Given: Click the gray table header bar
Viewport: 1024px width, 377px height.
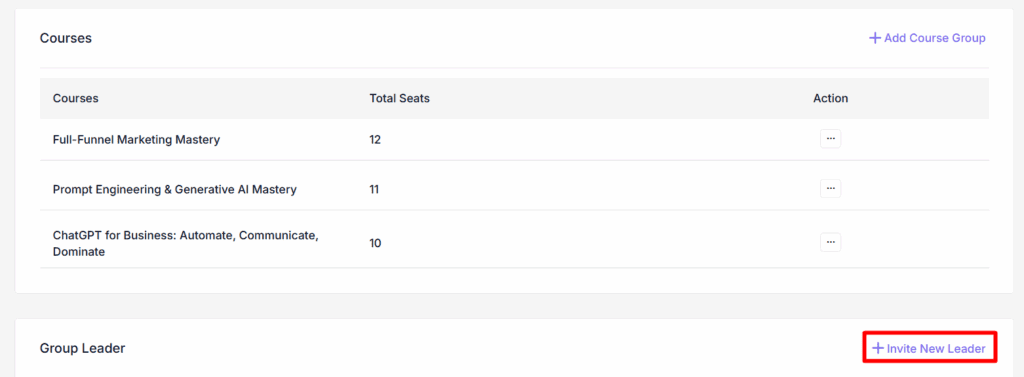Looking at the screenshot, I should [515, 98].
